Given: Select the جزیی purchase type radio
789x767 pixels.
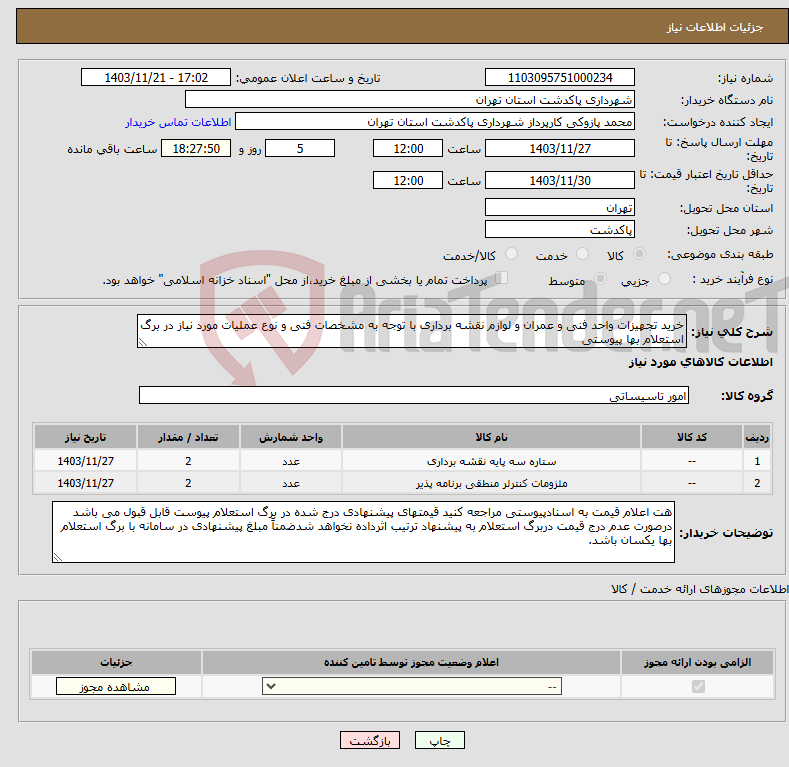Looking at the screenshot, I should pos(664,279).
